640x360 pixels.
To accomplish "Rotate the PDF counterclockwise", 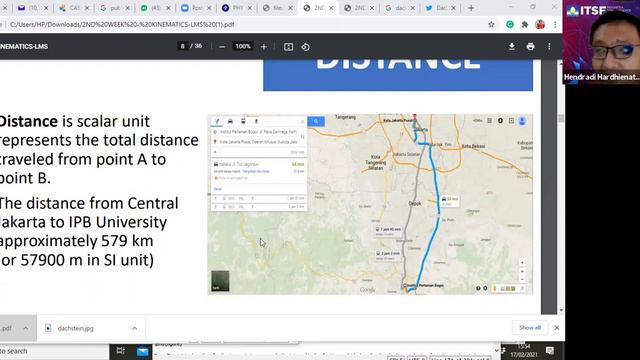I will click(305, 47).
